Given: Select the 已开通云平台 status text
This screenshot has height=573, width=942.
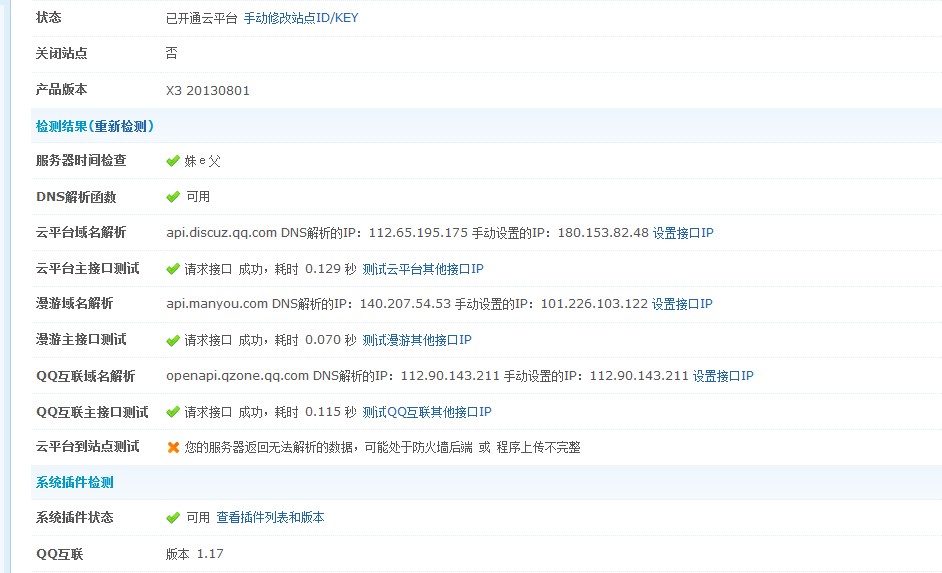Looking at the screenshot, I should pyautogui.click(x=202, y=18).
